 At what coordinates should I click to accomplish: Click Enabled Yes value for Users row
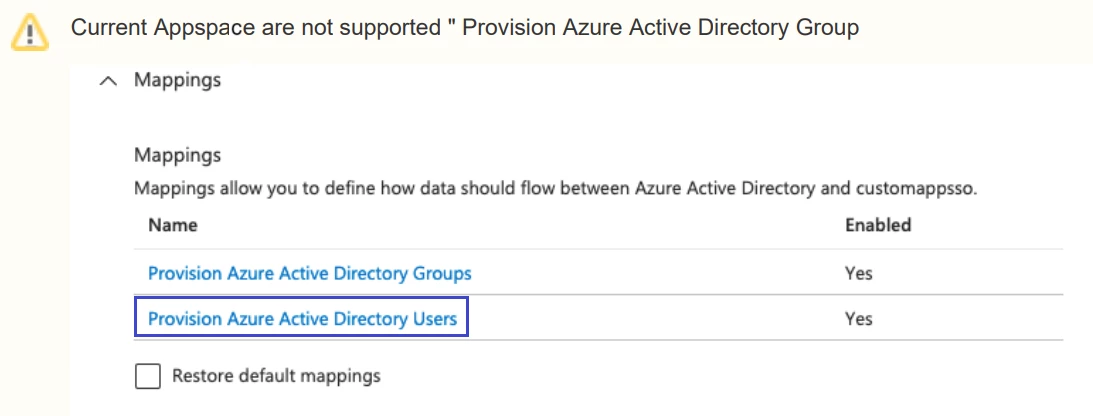point(858,320)
